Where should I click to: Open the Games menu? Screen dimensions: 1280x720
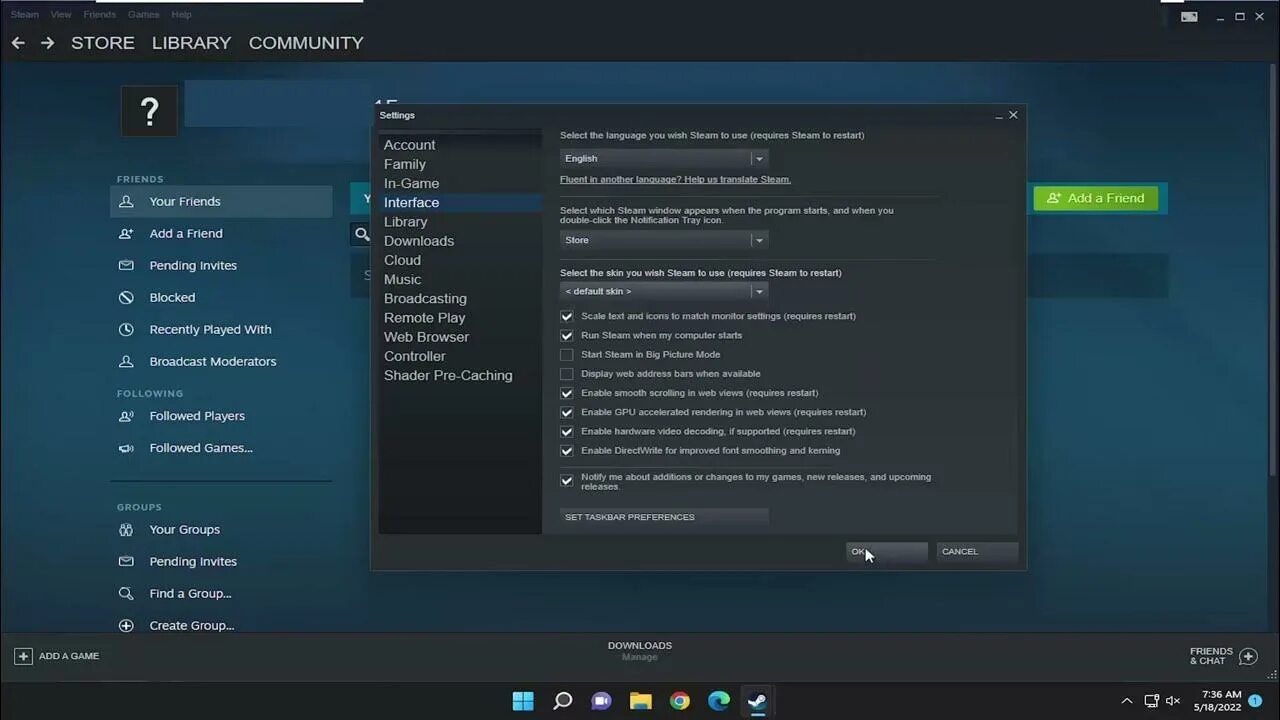tap(144, 15)
